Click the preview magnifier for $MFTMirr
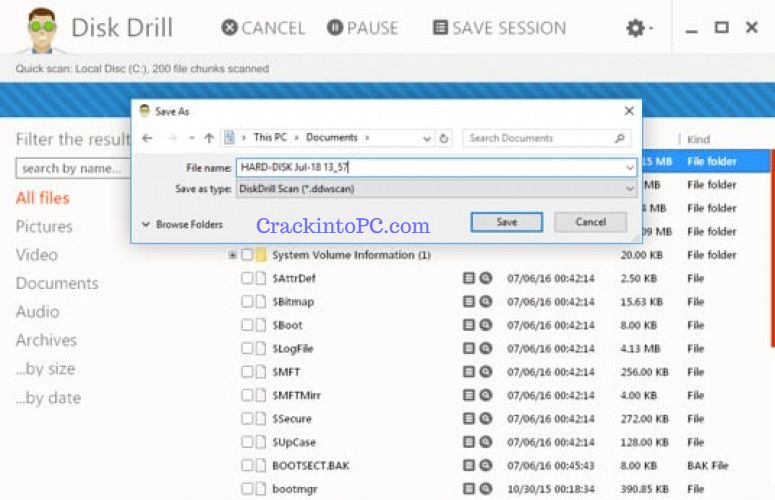Screen dimensions: 775x500 (x=486, y=395)
